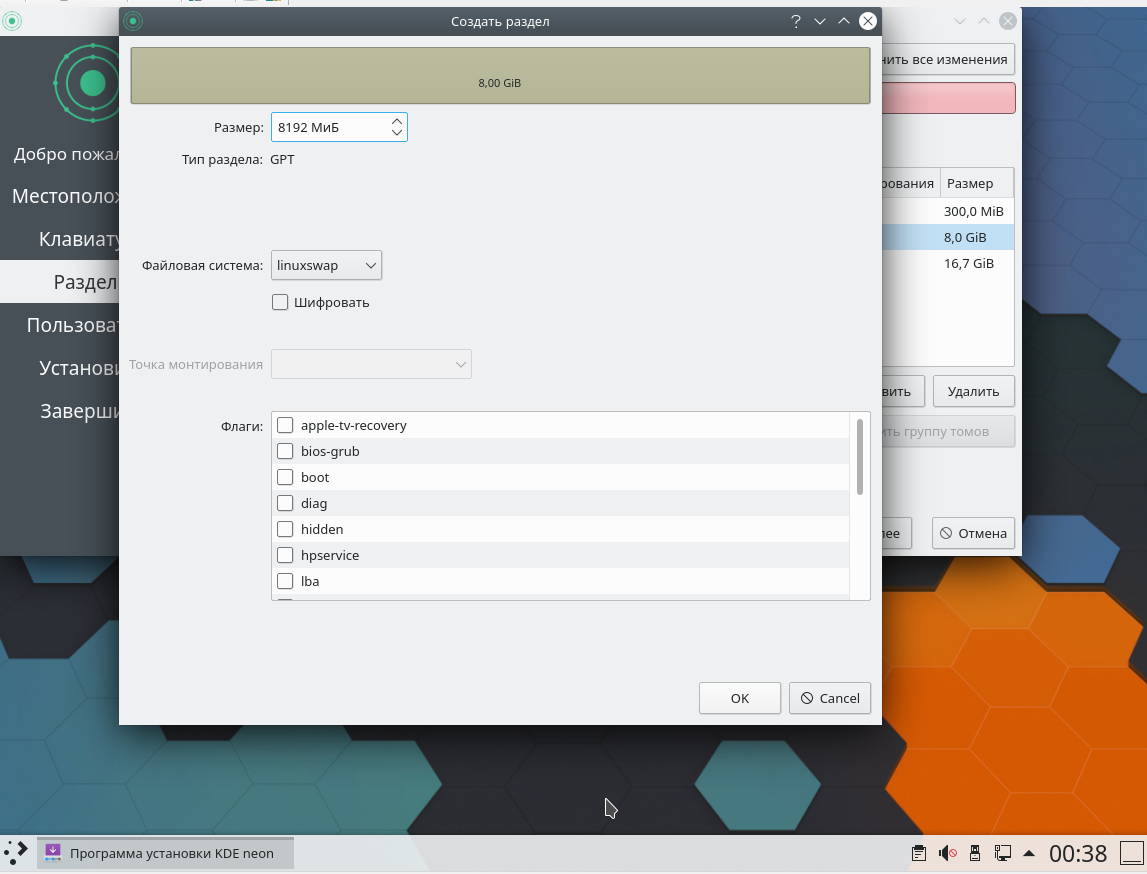The height and width of the screenshot is (874, 1147).
Task: Open network connection icon in system tray
Action: click(x=1002, y=853)
